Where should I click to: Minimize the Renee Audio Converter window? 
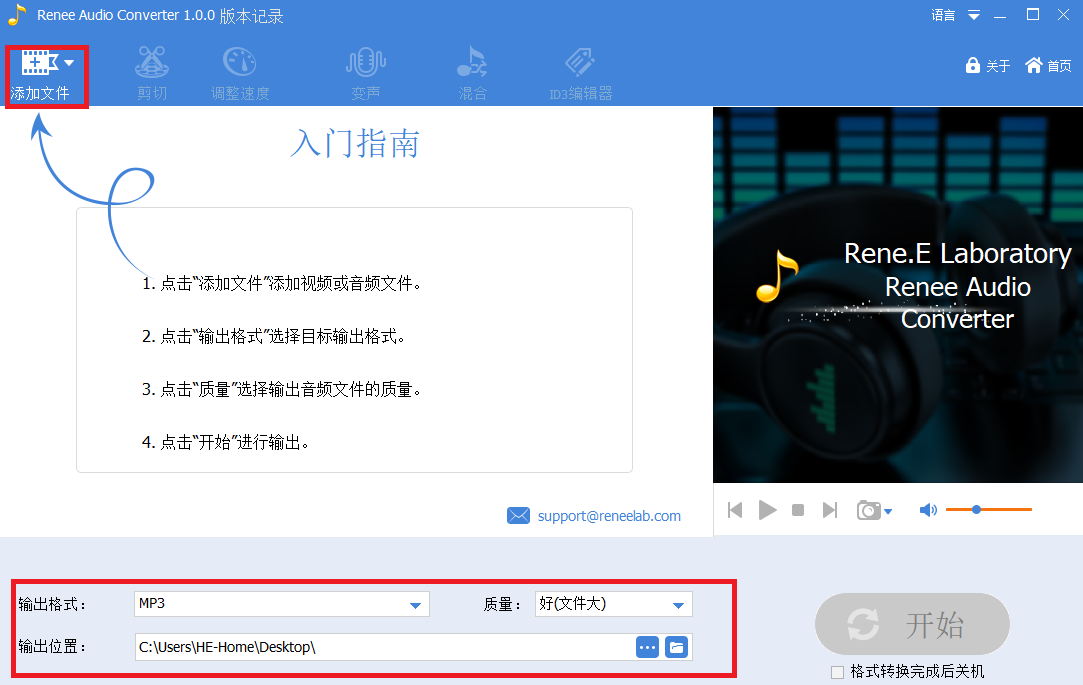[x=1000, y=15]
